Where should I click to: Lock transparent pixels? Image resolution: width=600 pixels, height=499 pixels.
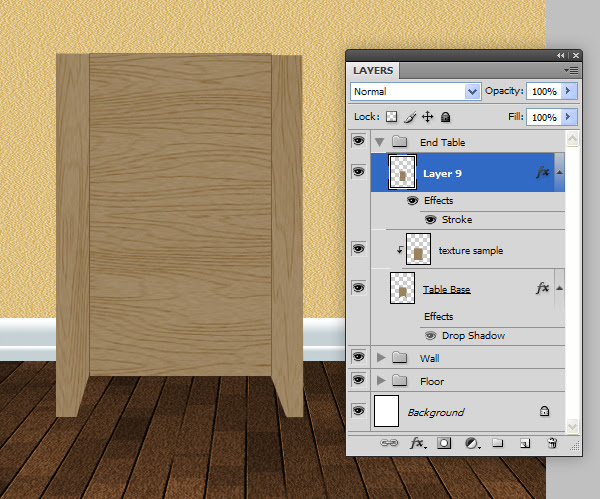tap(391, 117)
